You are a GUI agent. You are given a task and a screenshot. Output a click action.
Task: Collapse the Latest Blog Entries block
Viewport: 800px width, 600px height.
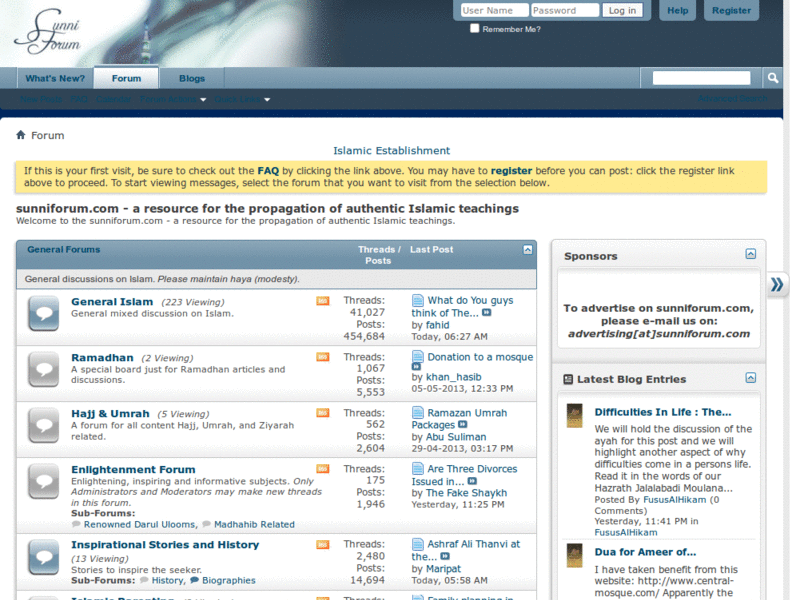[751, 378]
